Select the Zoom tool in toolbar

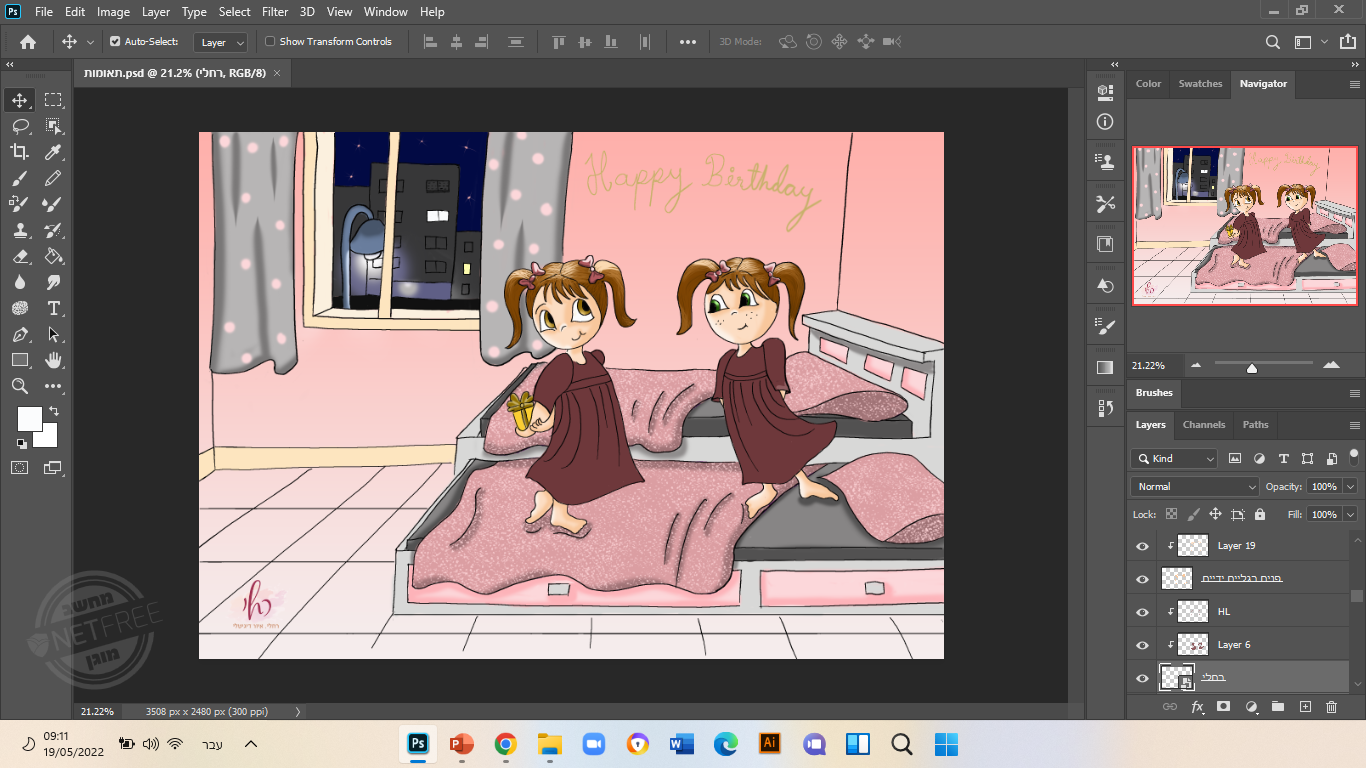pyautogui.click(x=19, y=386)
